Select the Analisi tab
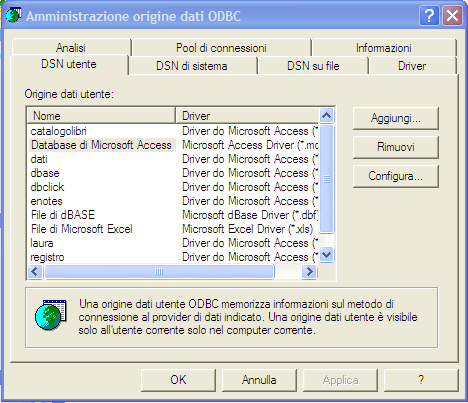This screenshot has height=403, width=468. [71, 48]
